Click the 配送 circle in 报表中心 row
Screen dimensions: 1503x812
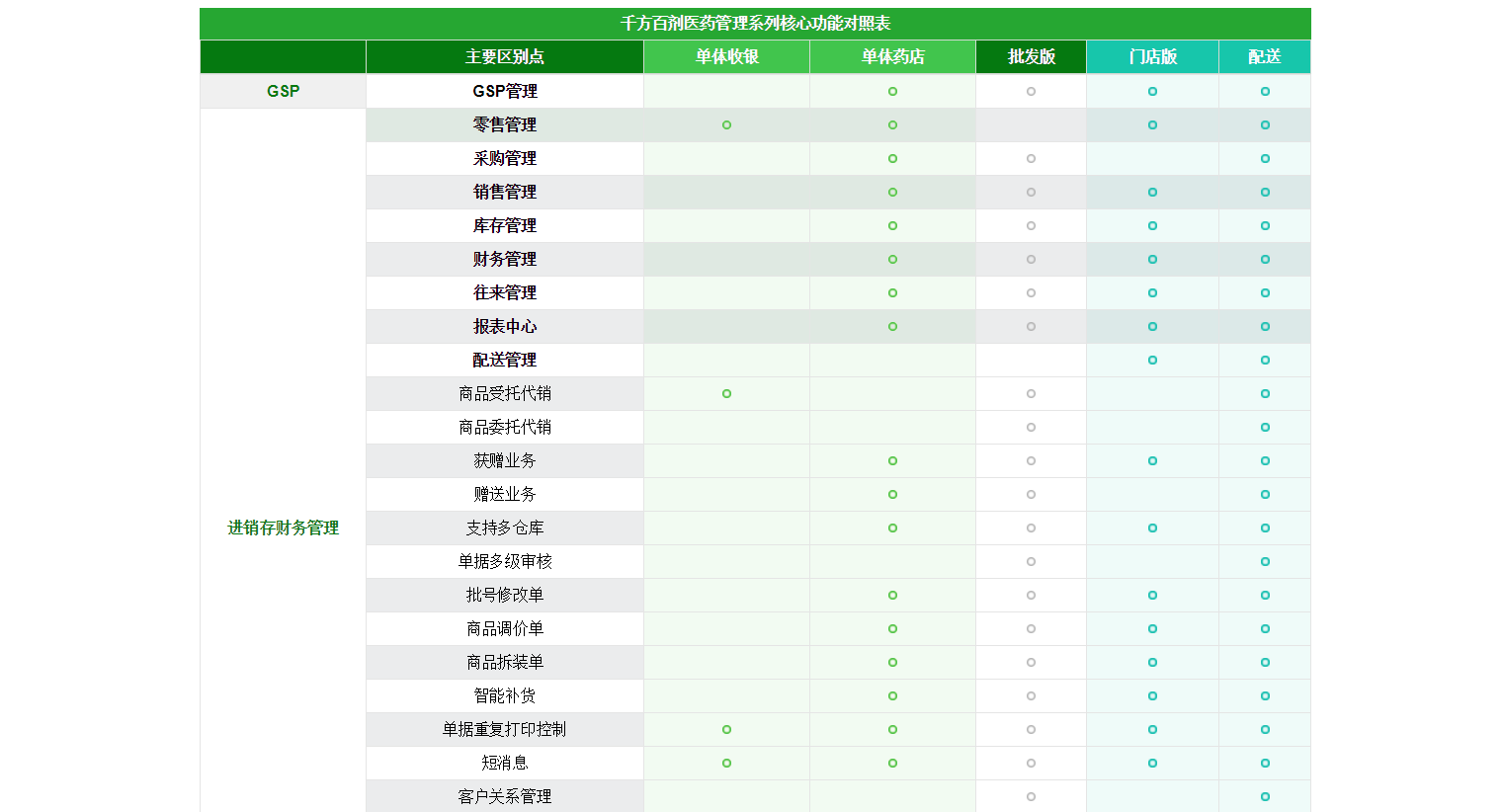pos(1265,326)
